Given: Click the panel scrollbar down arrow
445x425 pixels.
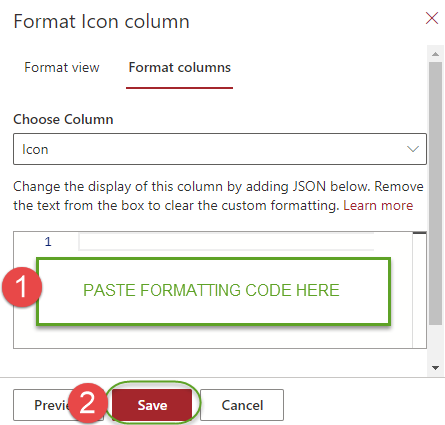Looking at the screenshot, I should [435, 368].
